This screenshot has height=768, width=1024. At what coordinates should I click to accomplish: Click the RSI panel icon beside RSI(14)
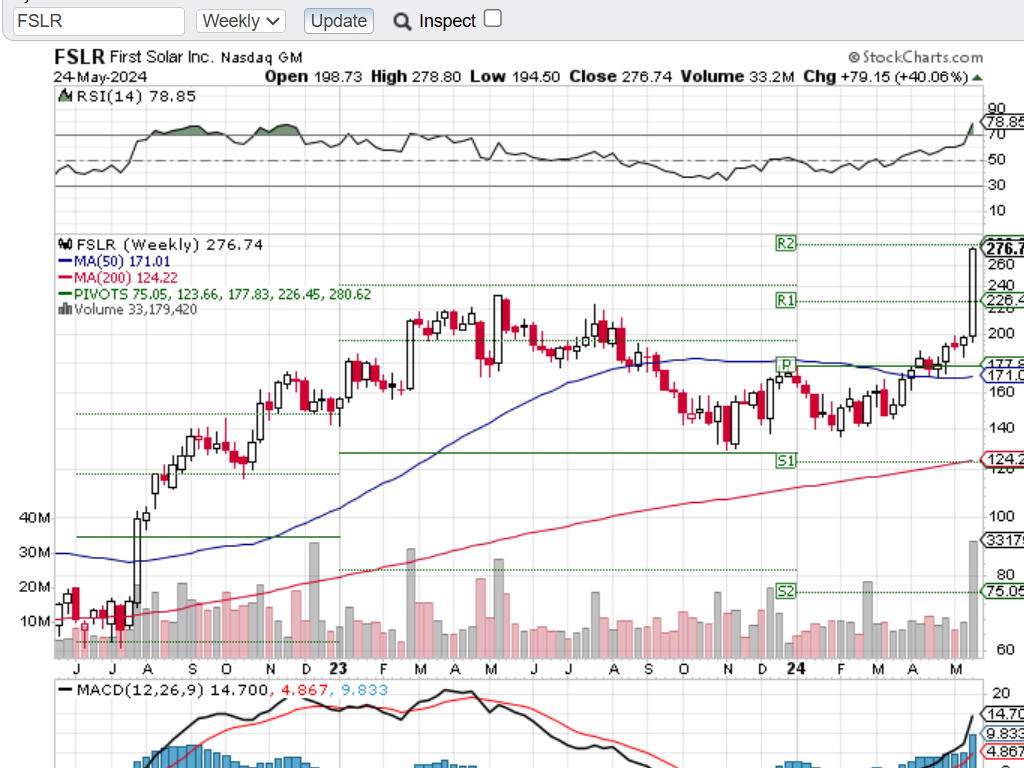pyautogui.click(x=65, y=95)
